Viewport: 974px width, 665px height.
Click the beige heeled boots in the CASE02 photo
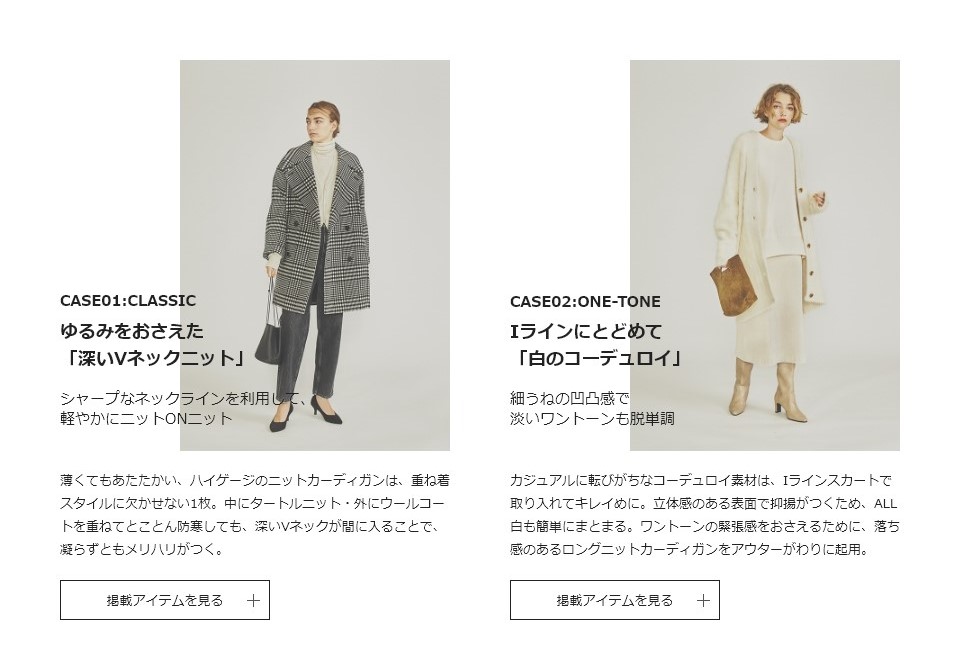pos(767,389)
